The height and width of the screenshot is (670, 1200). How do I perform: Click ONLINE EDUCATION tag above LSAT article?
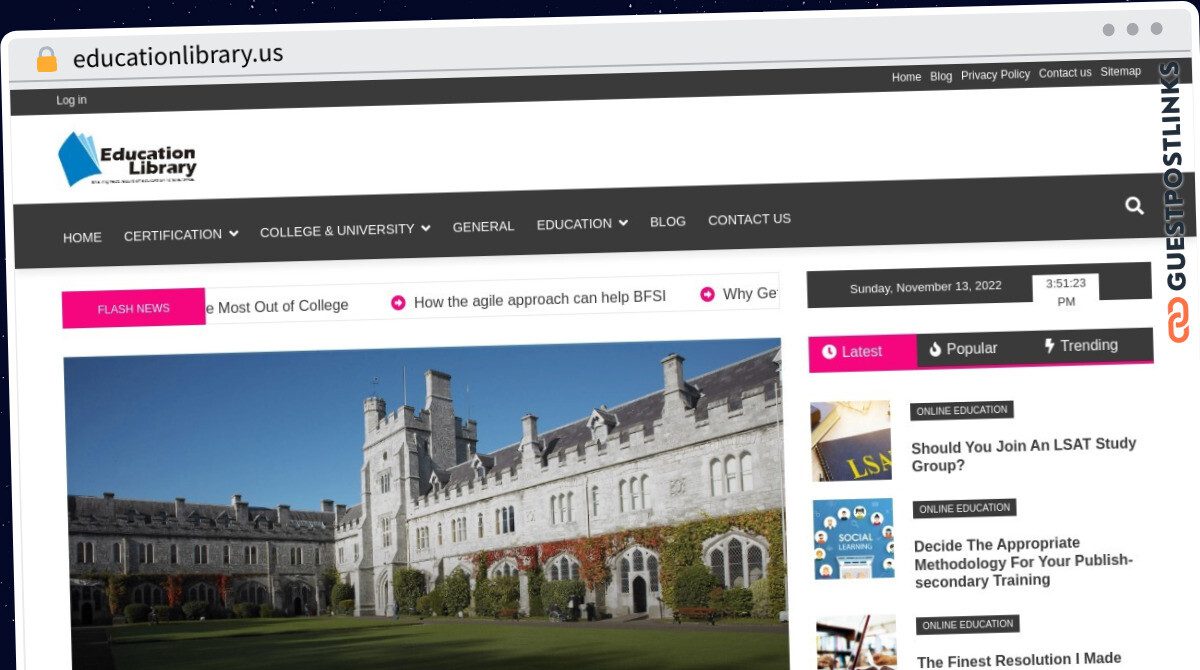coord(962,410)
